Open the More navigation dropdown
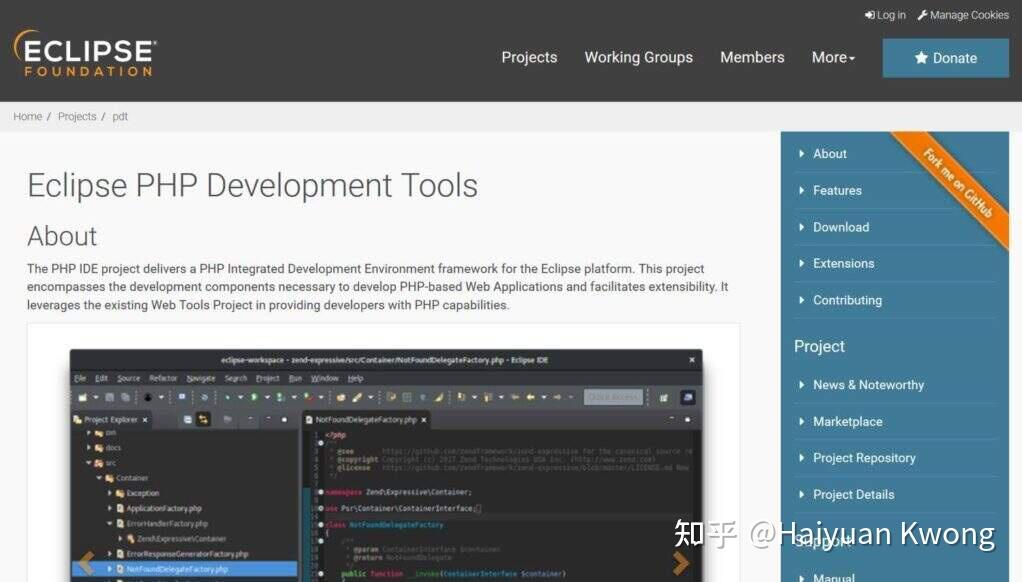This screenshot has height=582, width=1022. [831, 57]
